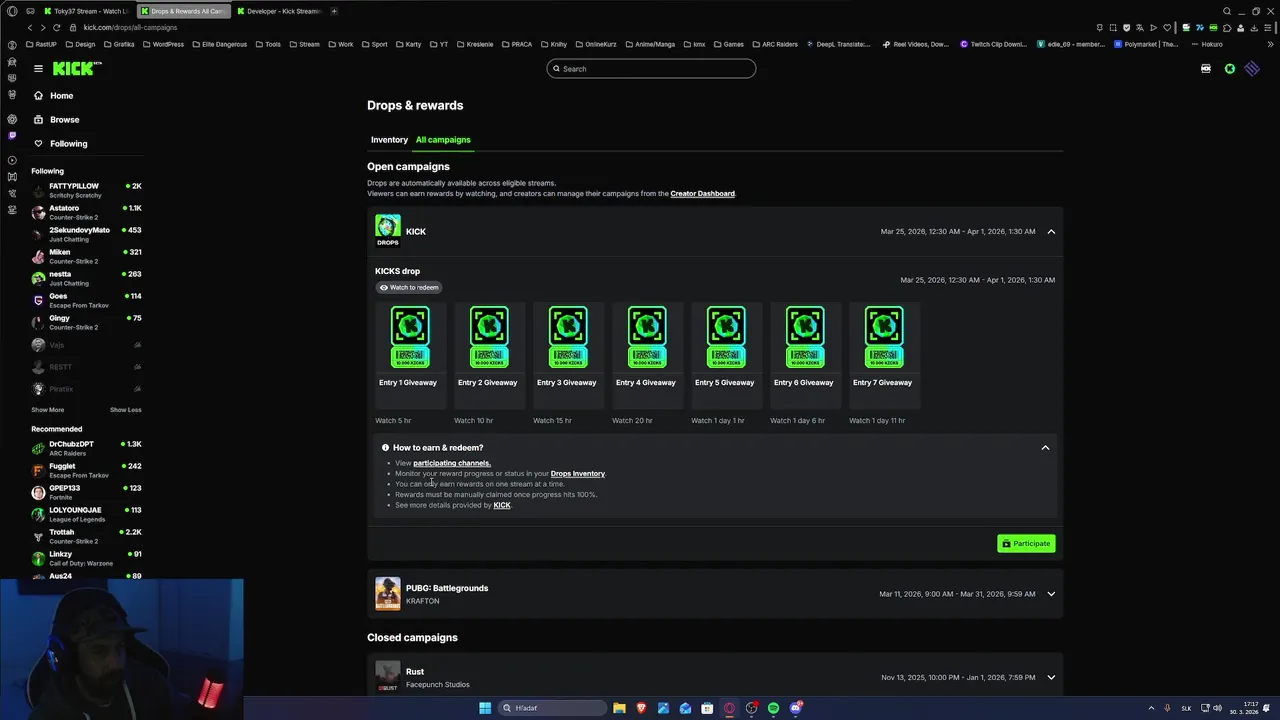Screen dimensions: 1280x720
Task: Click the Participate button
Action: [1026, 544]
